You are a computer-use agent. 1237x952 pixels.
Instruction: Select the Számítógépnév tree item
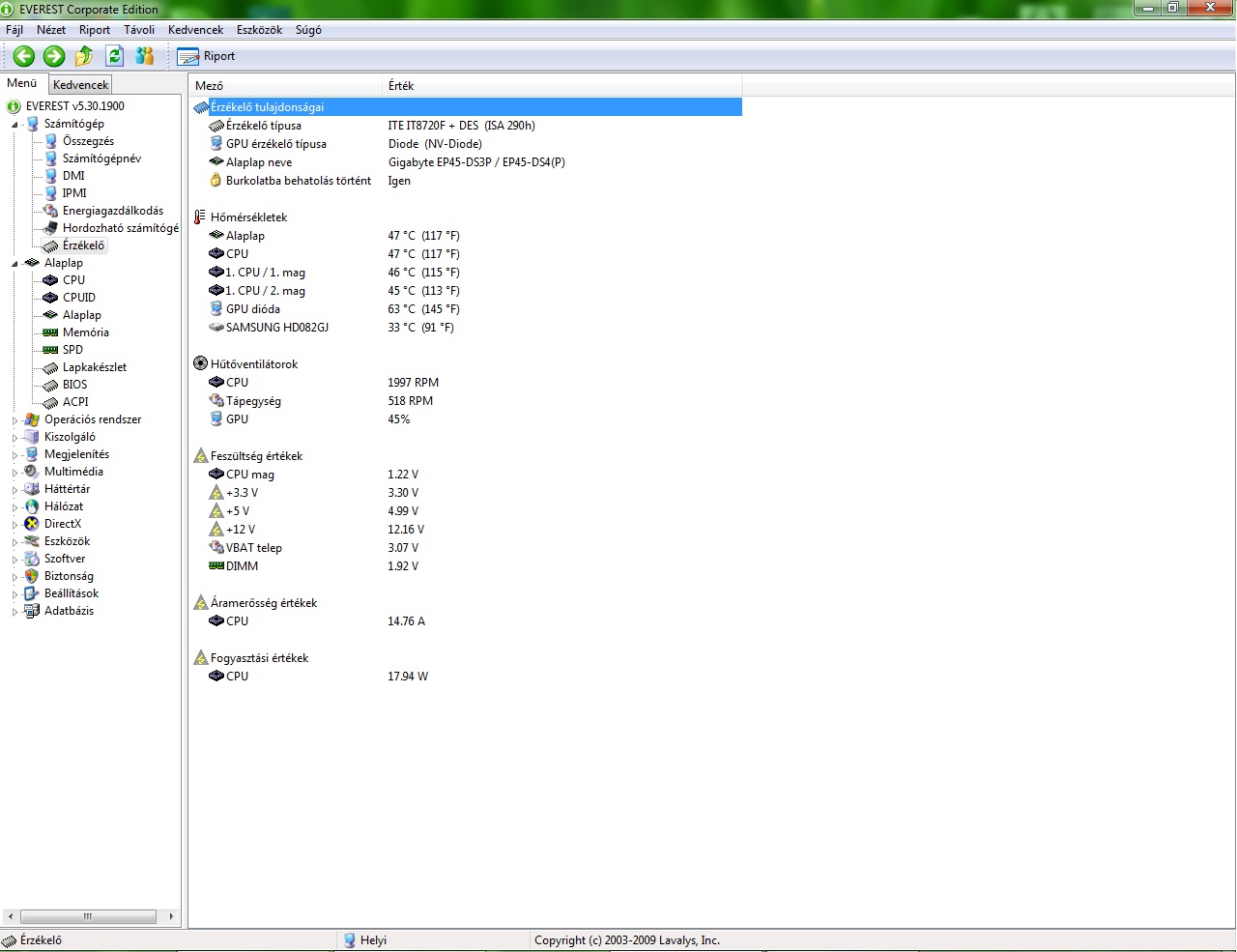click(x=101, y=159)
